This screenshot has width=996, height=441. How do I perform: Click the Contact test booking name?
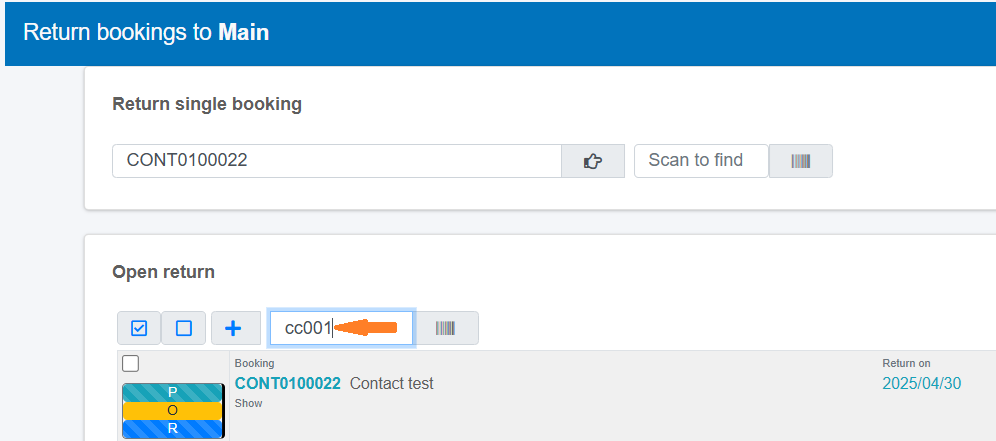[392, 383]
